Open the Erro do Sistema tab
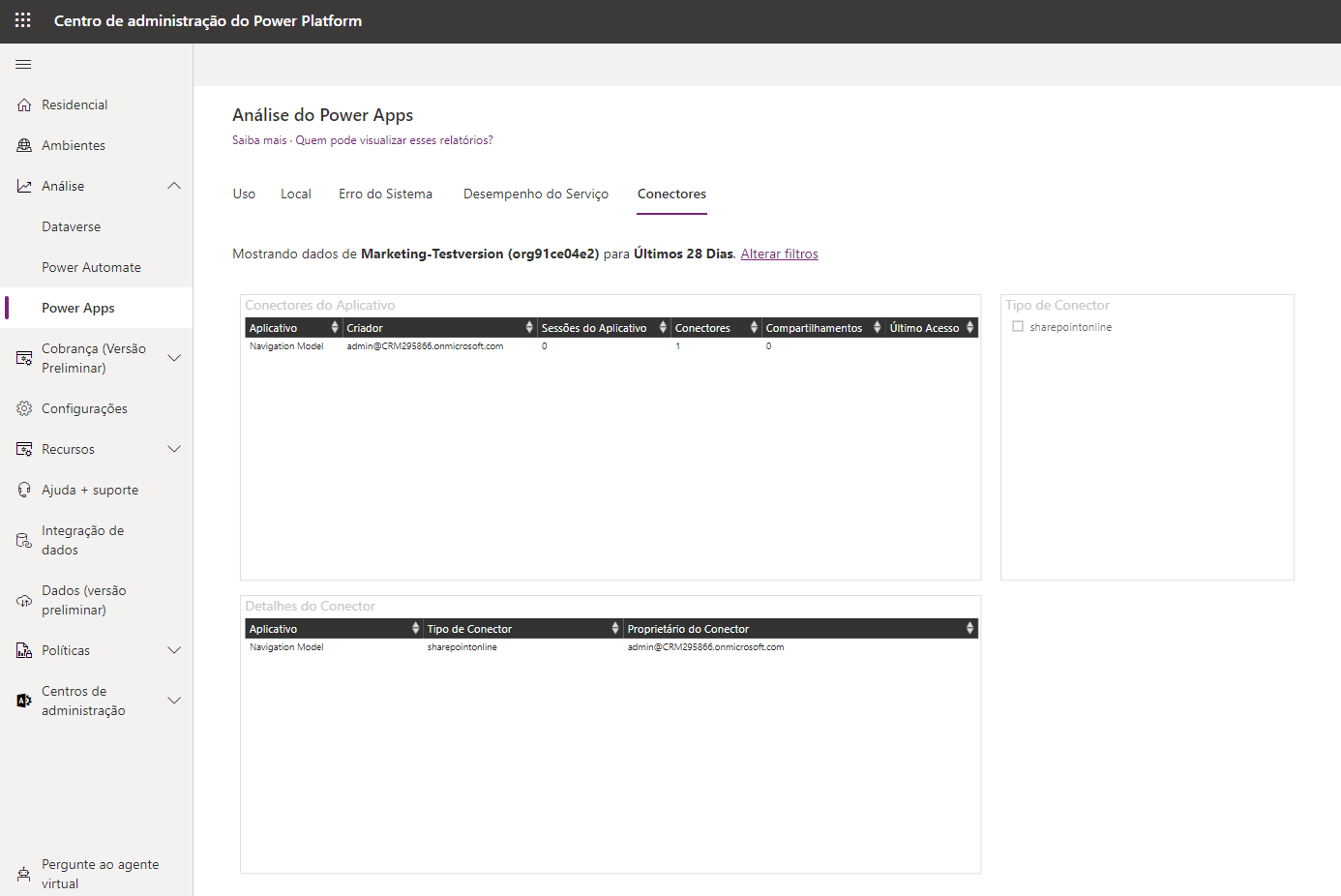Image resolution: width=1341 pixels, height=896 pixels. [385, 194]
